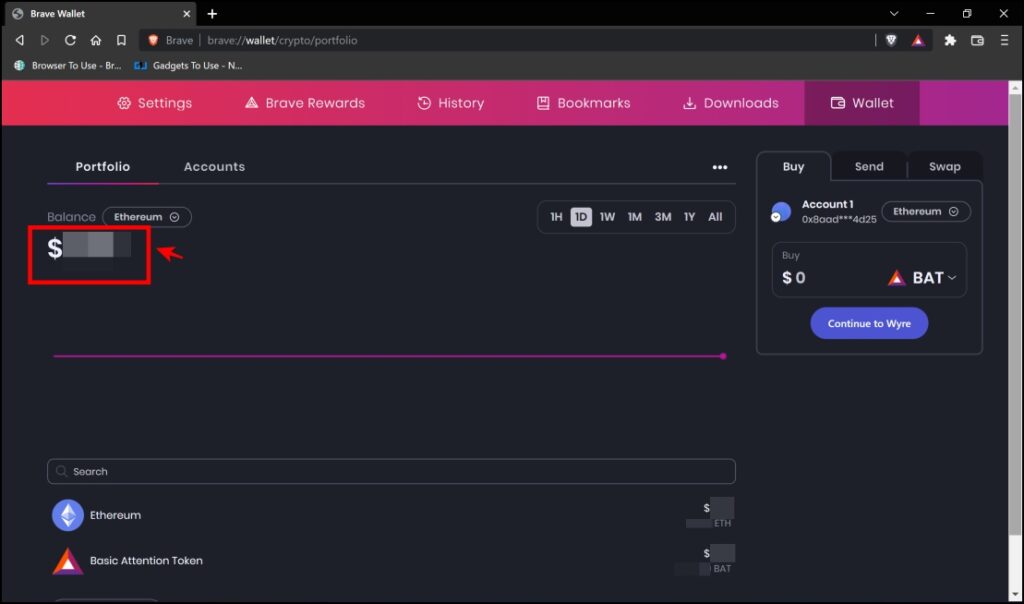Click the Bookmarks icon in navigation

point(543,103)
